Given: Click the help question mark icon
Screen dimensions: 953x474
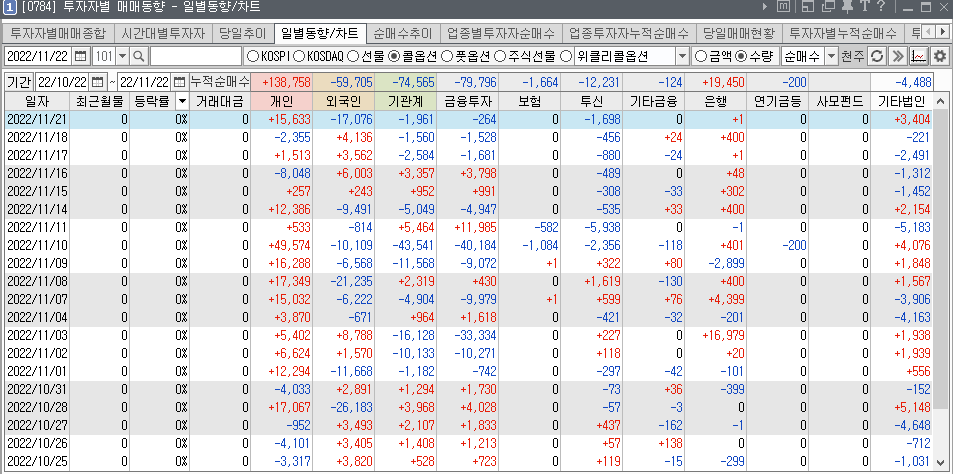Looking at the screenshot, I should pyautogui.click(x=881, y=9).
